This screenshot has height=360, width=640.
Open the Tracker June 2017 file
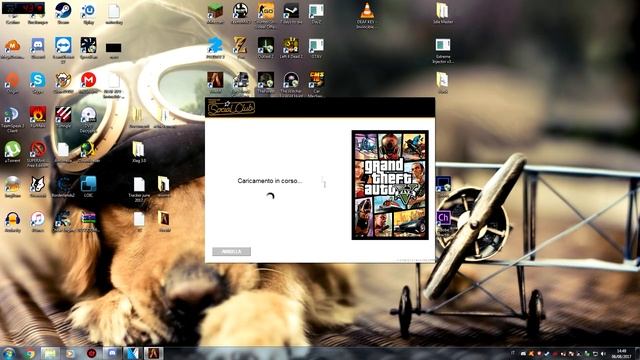point(139,189)
